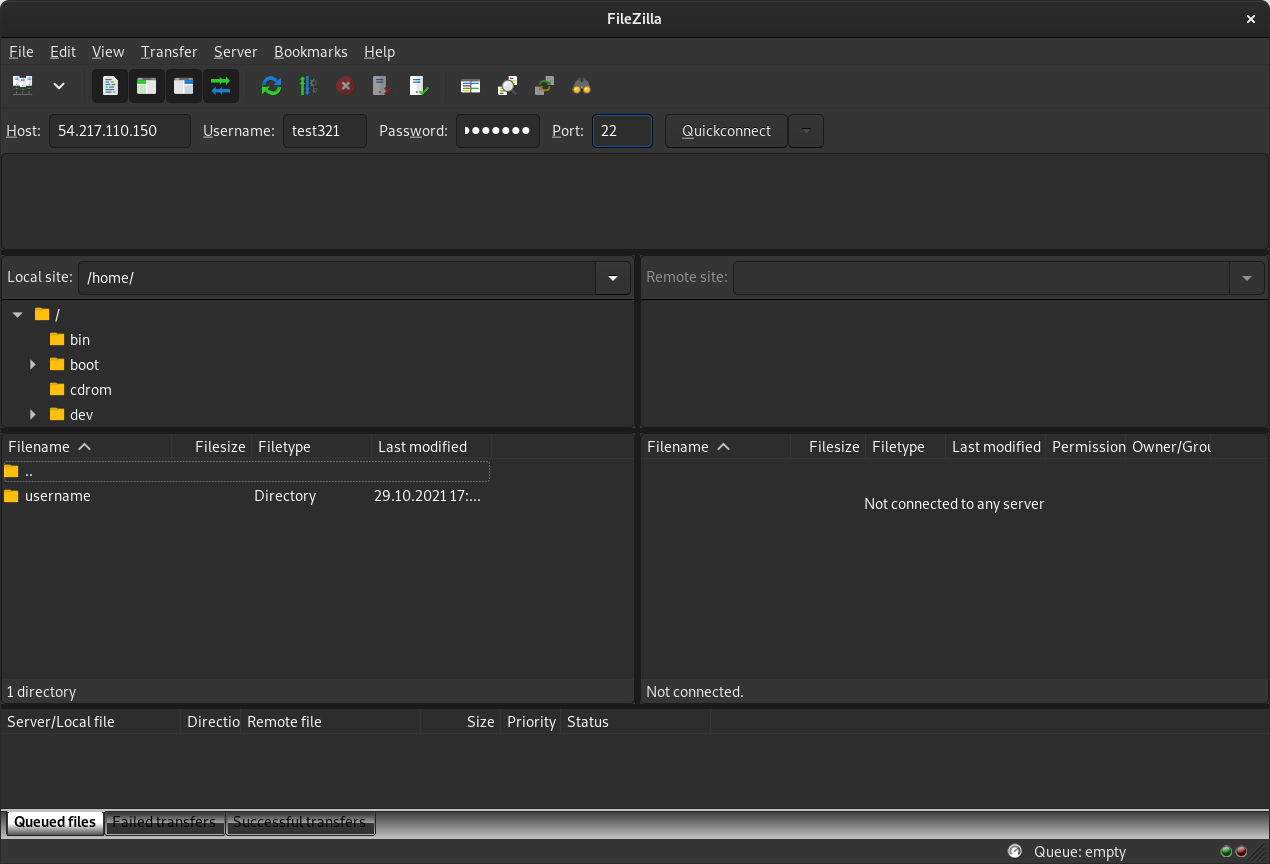Select the parent directory '..' entry
The height and width of the screenshot is (864, 1270).
click(246, 471)
